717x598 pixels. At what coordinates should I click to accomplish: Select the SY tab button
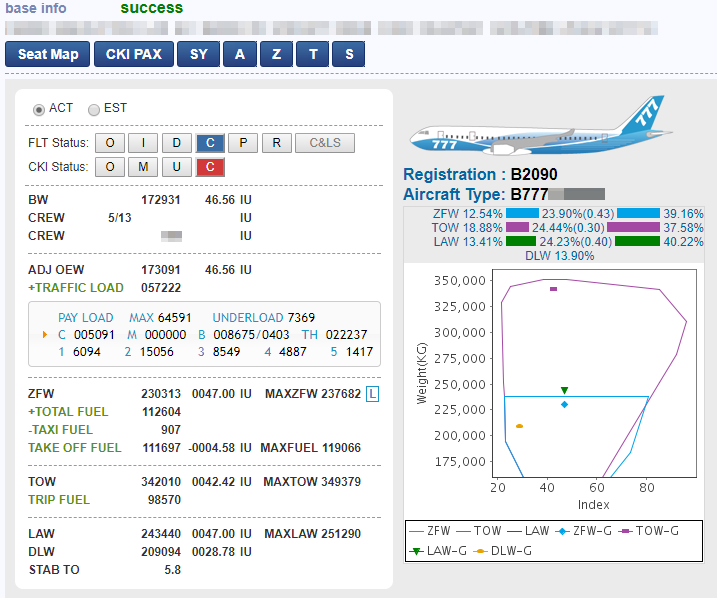198,54
